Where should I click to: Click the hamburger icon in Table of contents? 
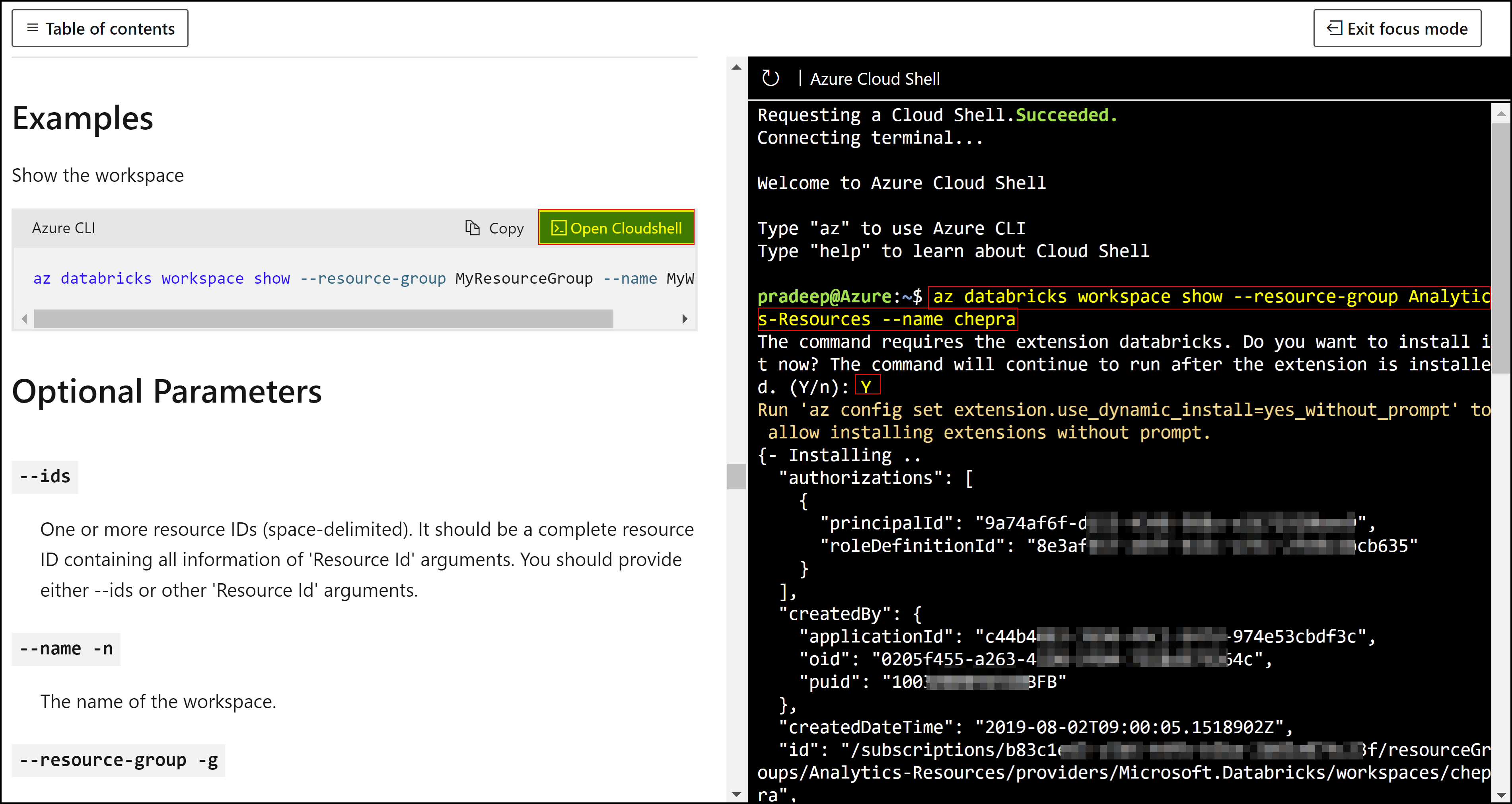click(x=32, y=27)
